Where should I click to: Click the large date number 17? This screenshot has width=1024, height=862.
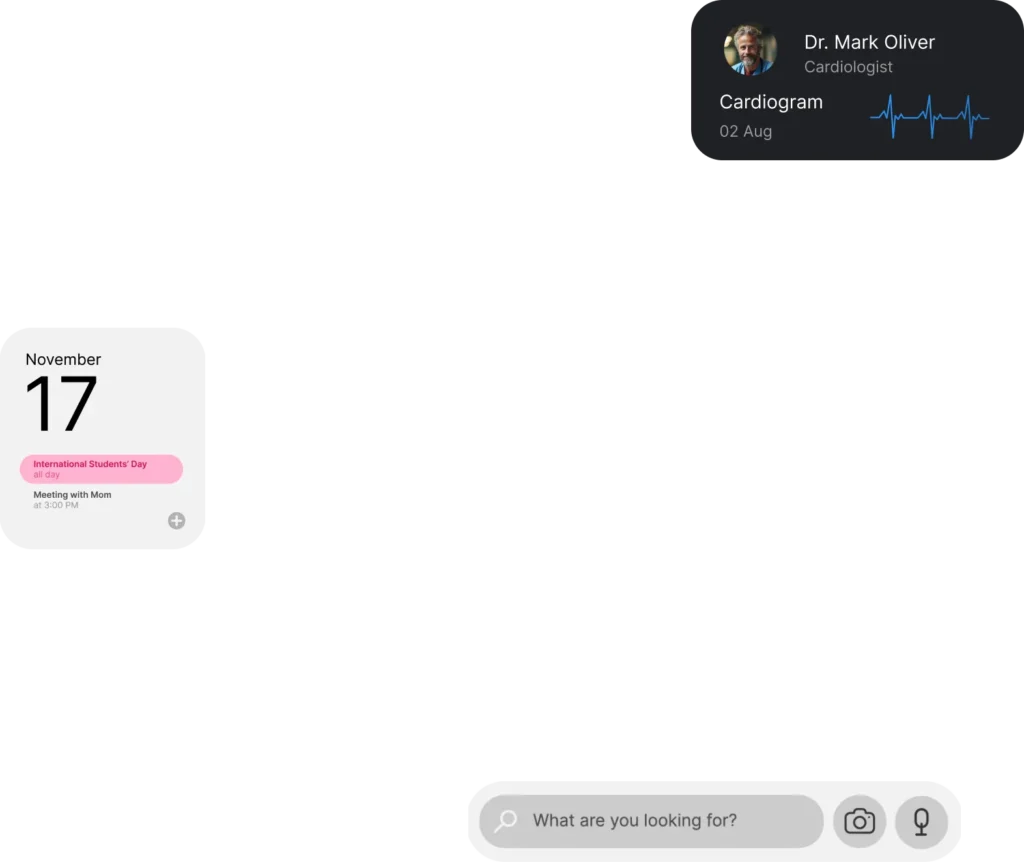(x=61, y=405)
